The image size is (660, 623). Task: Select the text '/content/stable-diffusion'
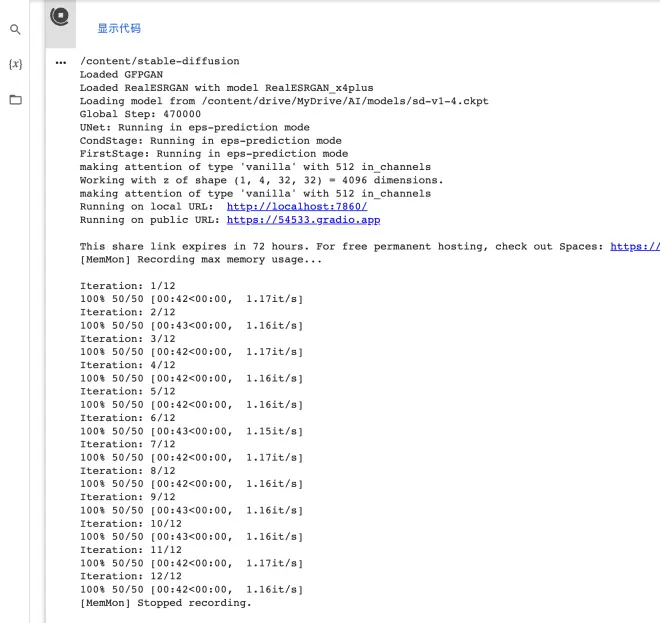click(160, 61)
